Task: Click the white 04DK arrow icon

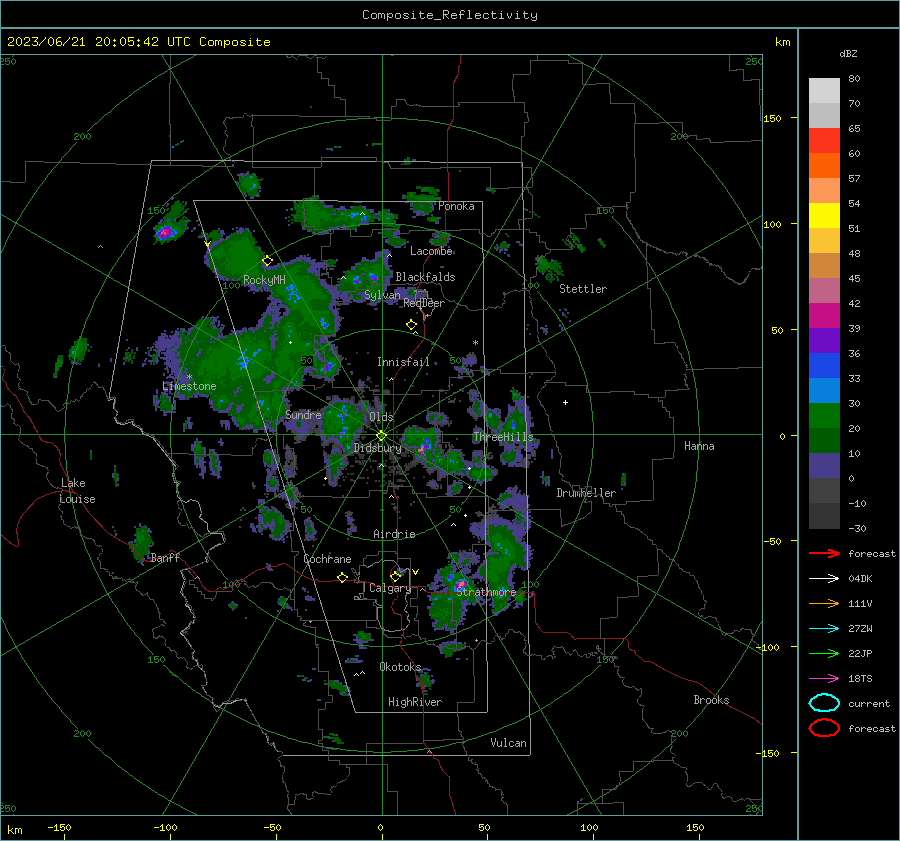Action: point(824,579)
